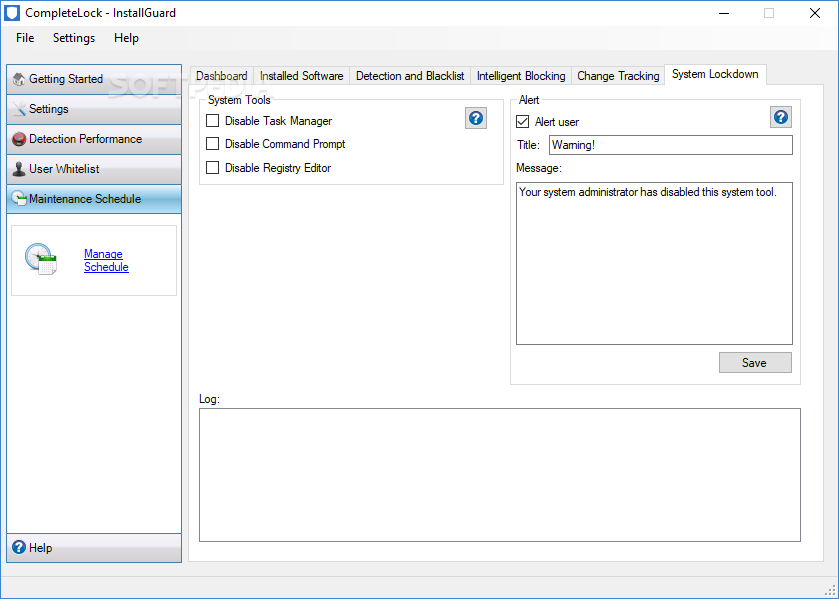The width and height of the screenshot is (839, 599).
Task: Open the Help menu in menu bar
Action: [x=126, y=38]
